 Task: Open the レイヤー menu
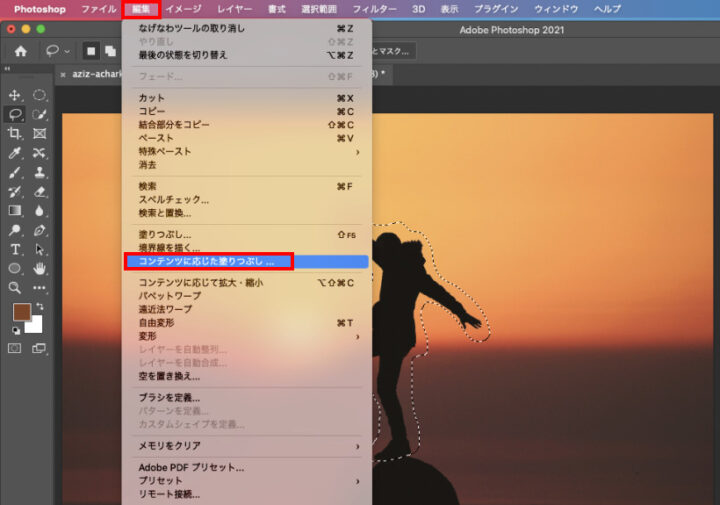click(235, 9)
